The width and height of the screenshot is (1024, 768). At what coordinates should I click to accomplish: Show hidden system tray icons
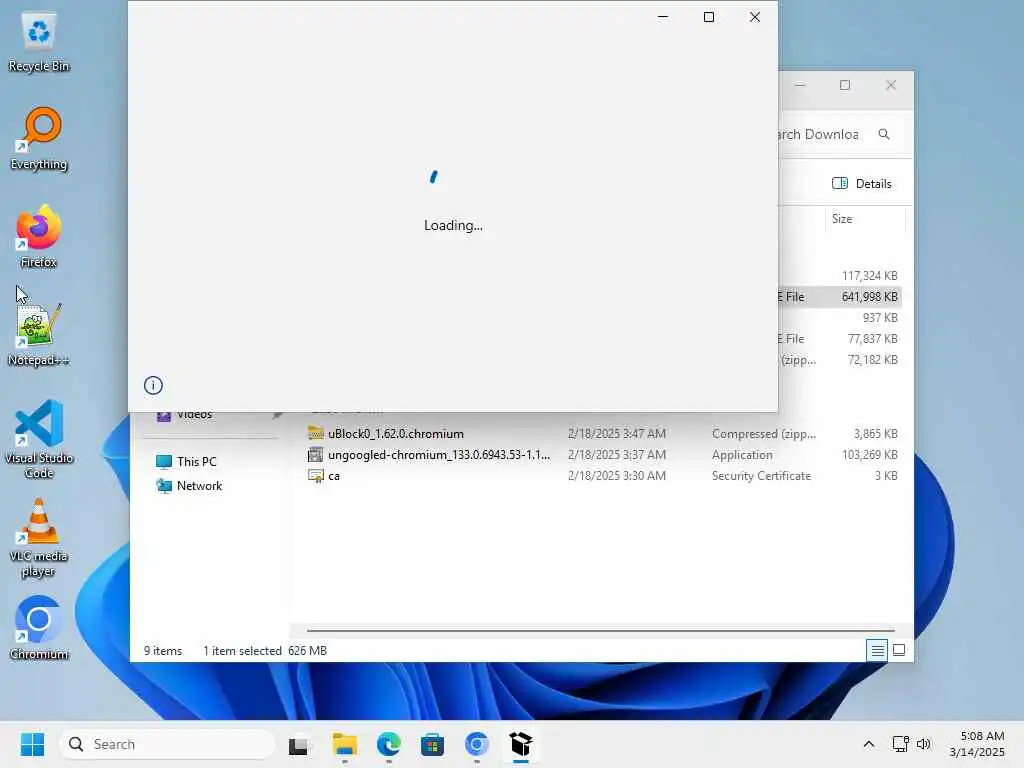click(x=869, y=744)
